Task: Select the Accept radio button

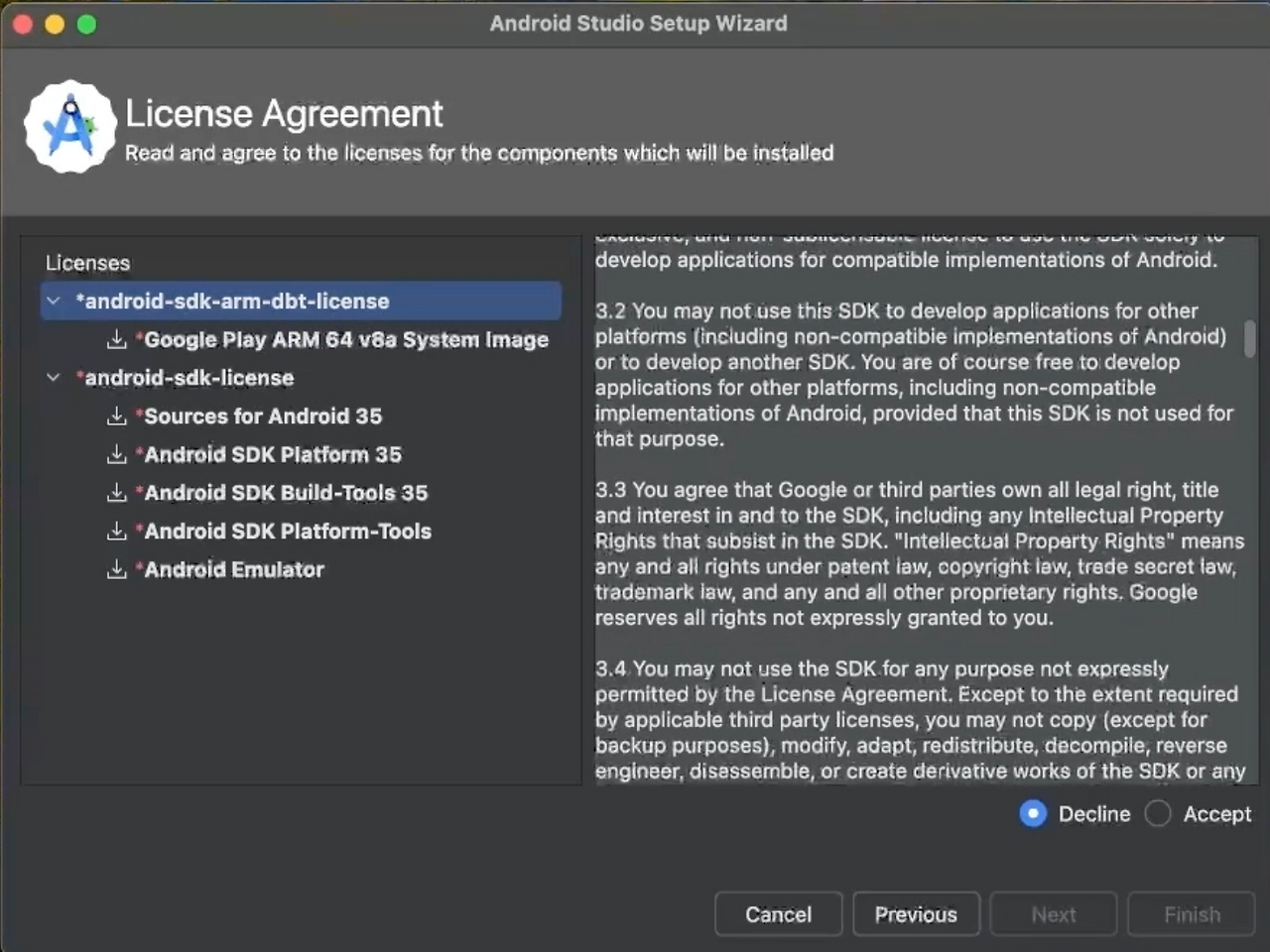Action: point(1158,814)
